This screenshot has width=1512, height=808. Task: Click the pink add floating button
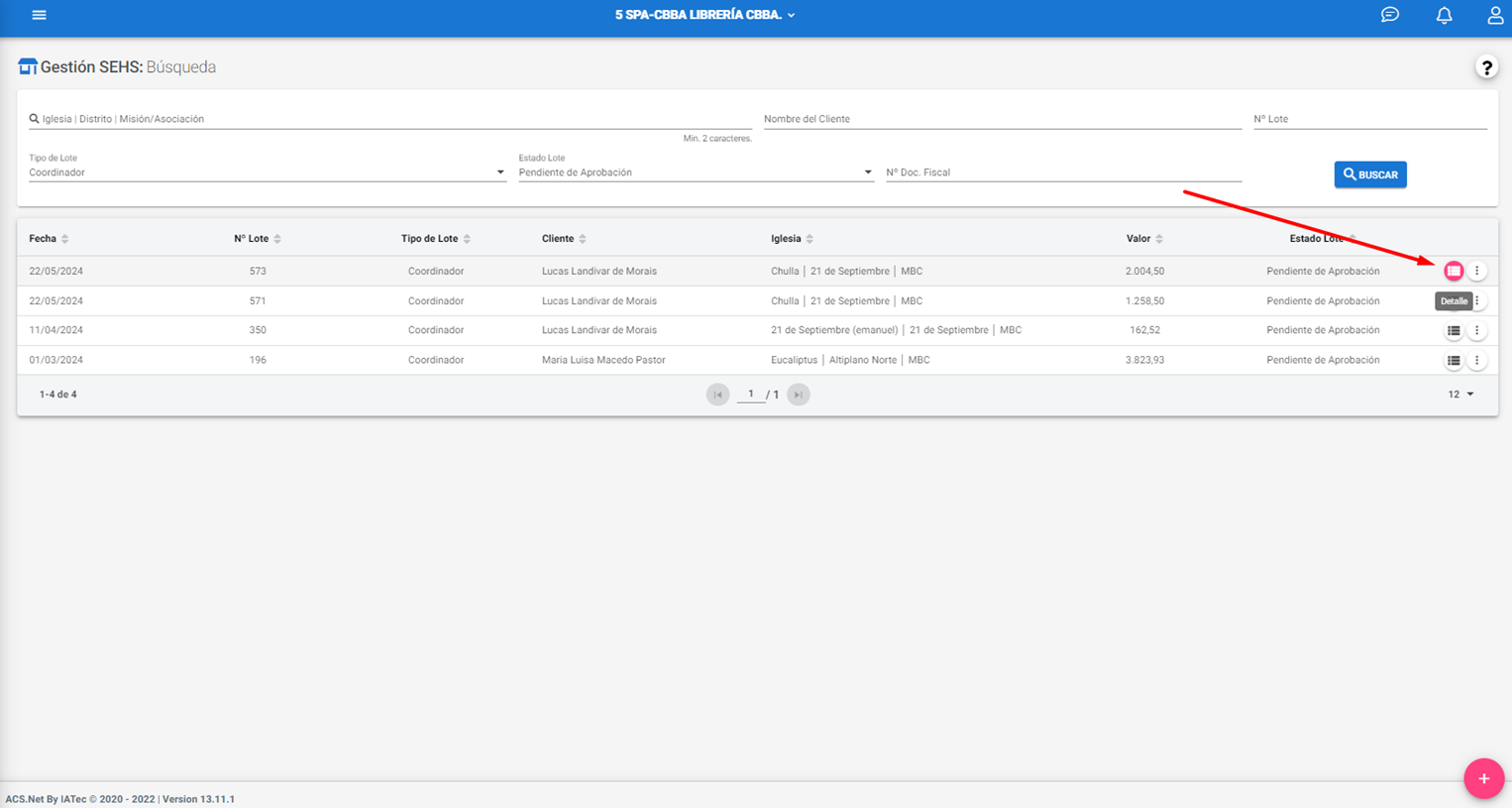(x=1483, y=778)
